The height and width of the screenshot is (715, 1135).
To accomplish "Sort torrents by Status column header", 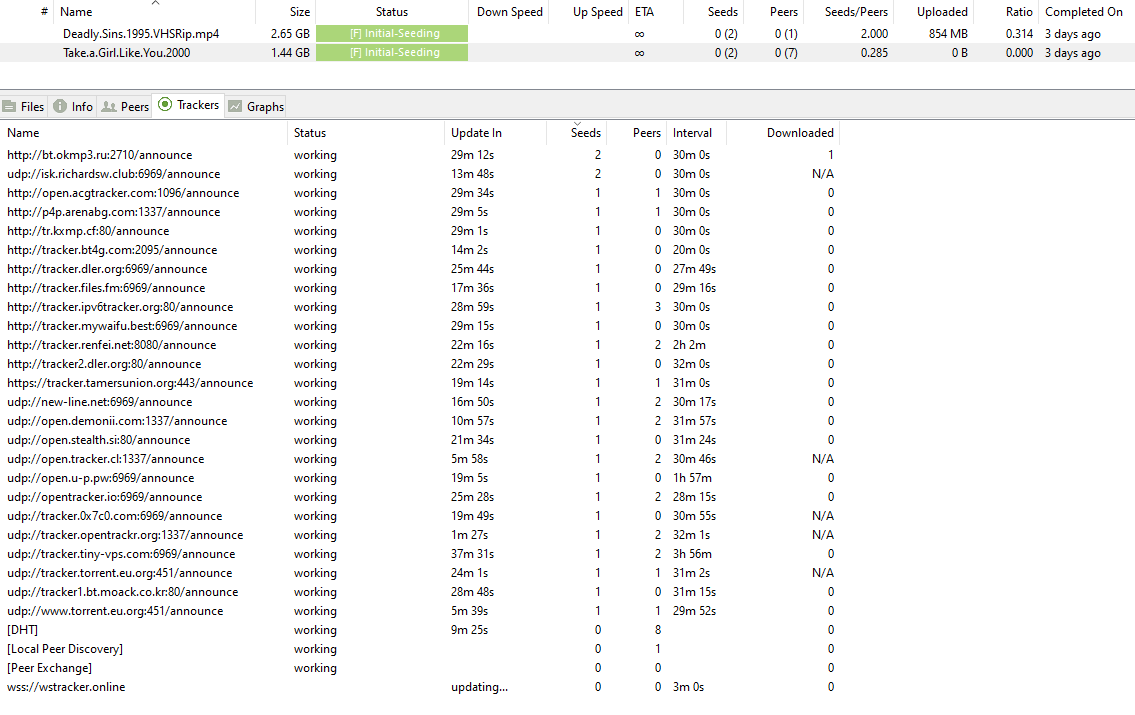I will tap(392, 12).
